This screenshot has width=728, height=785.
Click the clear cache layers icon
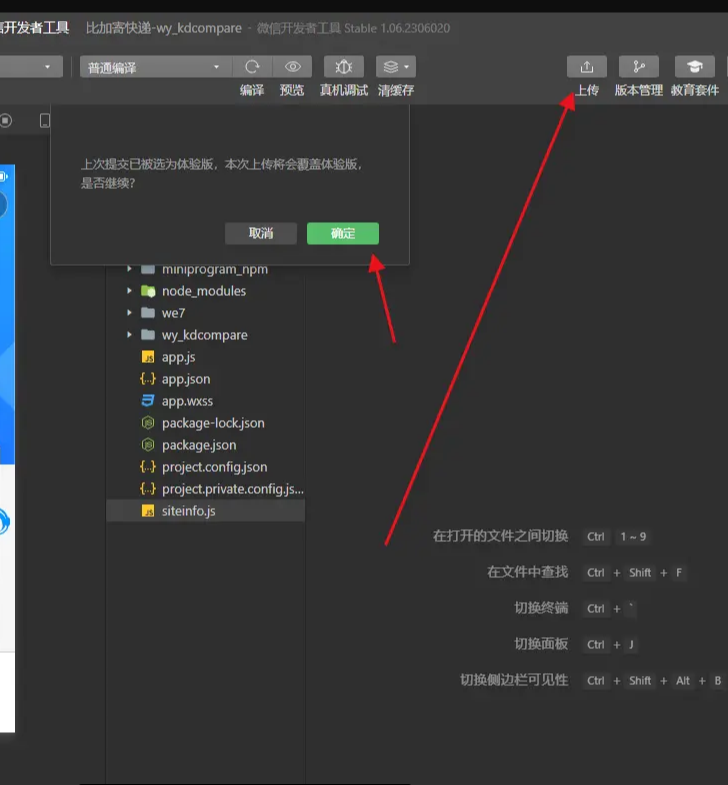[391, 67]
